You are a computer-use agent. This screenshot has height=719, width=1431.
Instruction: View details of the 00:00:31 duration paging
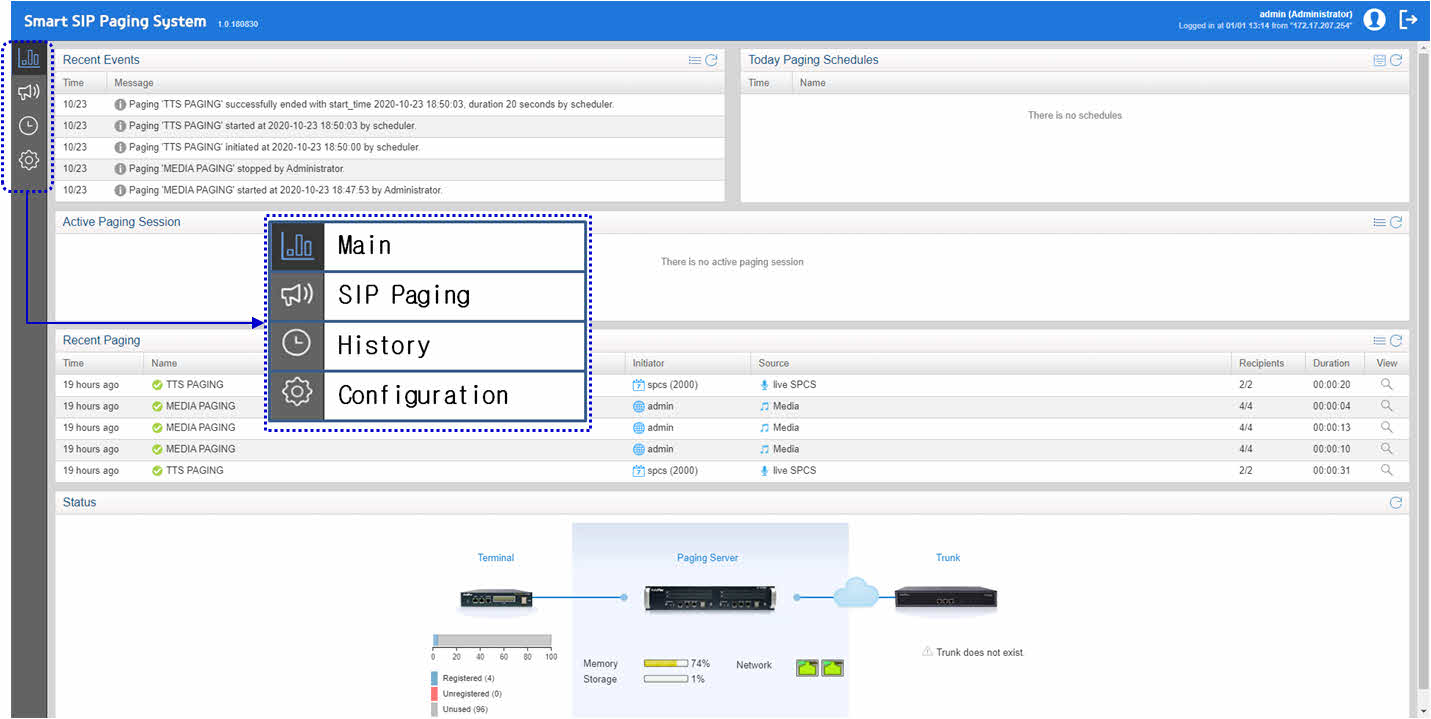tap(1387, 470)
